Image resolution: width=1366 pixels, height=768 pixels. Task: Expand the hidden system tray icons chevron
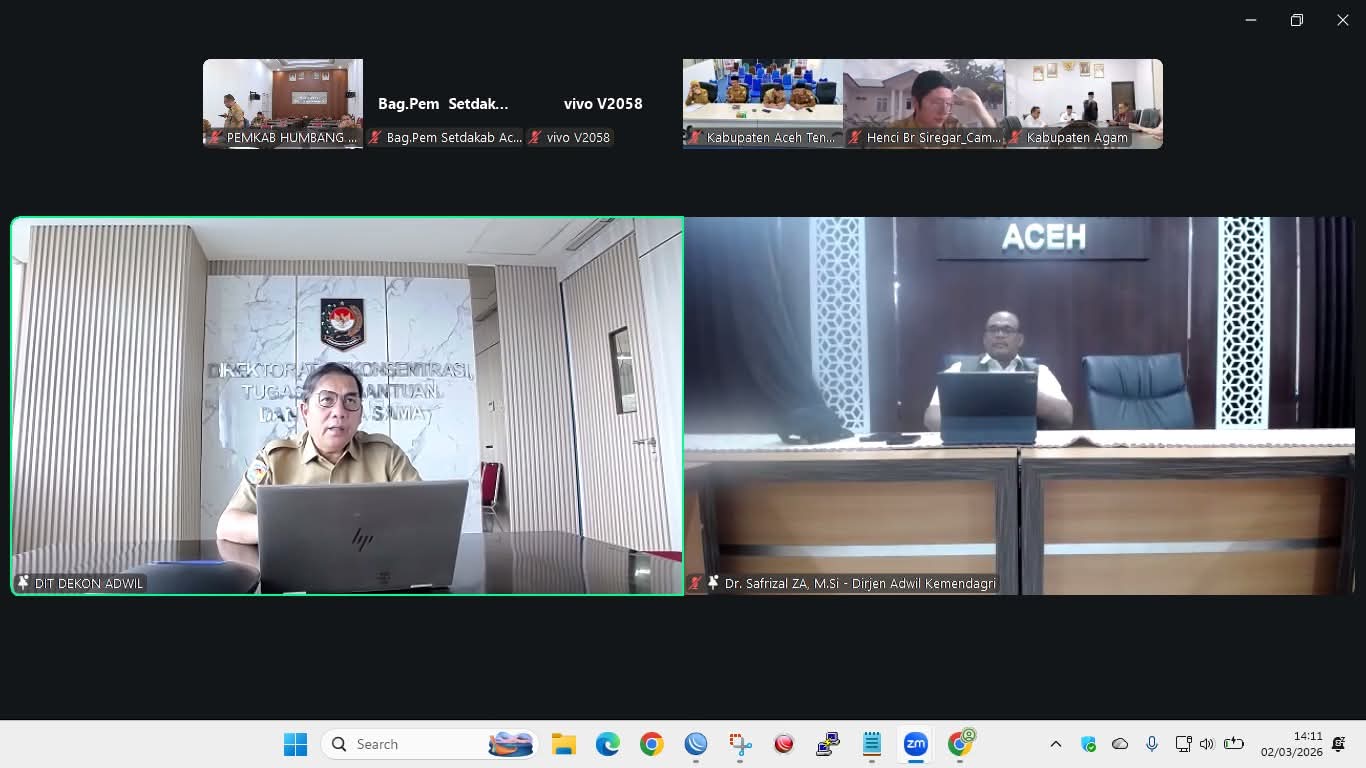[1055, 744]
